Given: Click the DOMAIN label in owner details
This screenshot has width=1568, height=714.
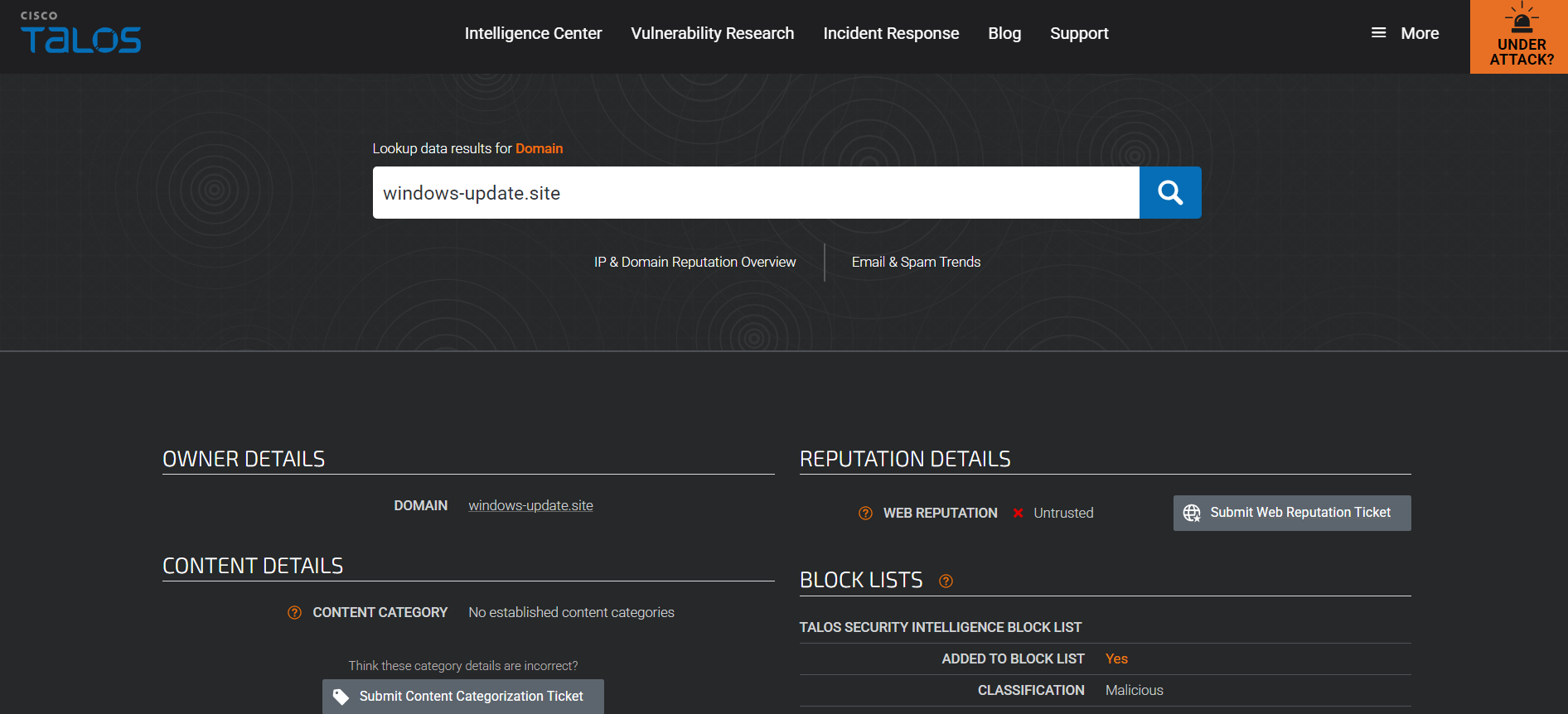Looking at the screenshot, I should 420,505.
